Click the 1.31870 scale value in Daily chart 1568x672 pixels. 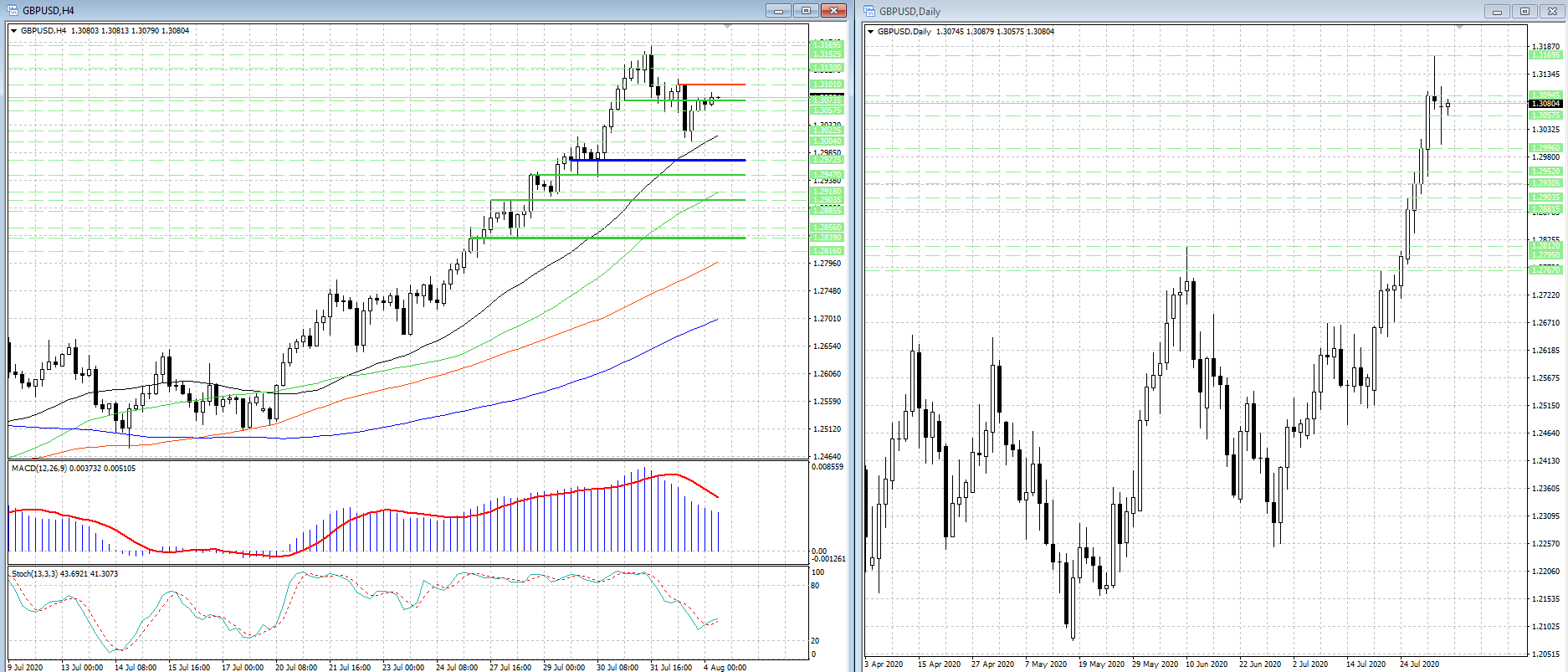(x=1546, y=47)
